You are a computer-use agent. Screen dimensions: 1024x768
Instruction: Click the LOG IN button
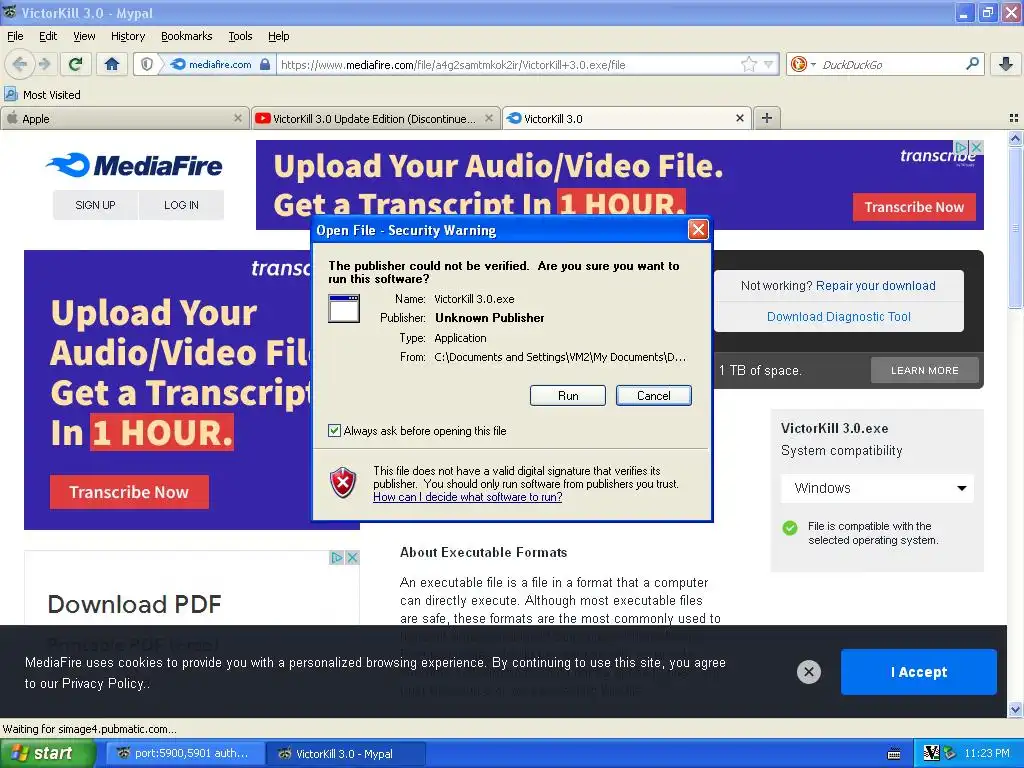(181, 205)
